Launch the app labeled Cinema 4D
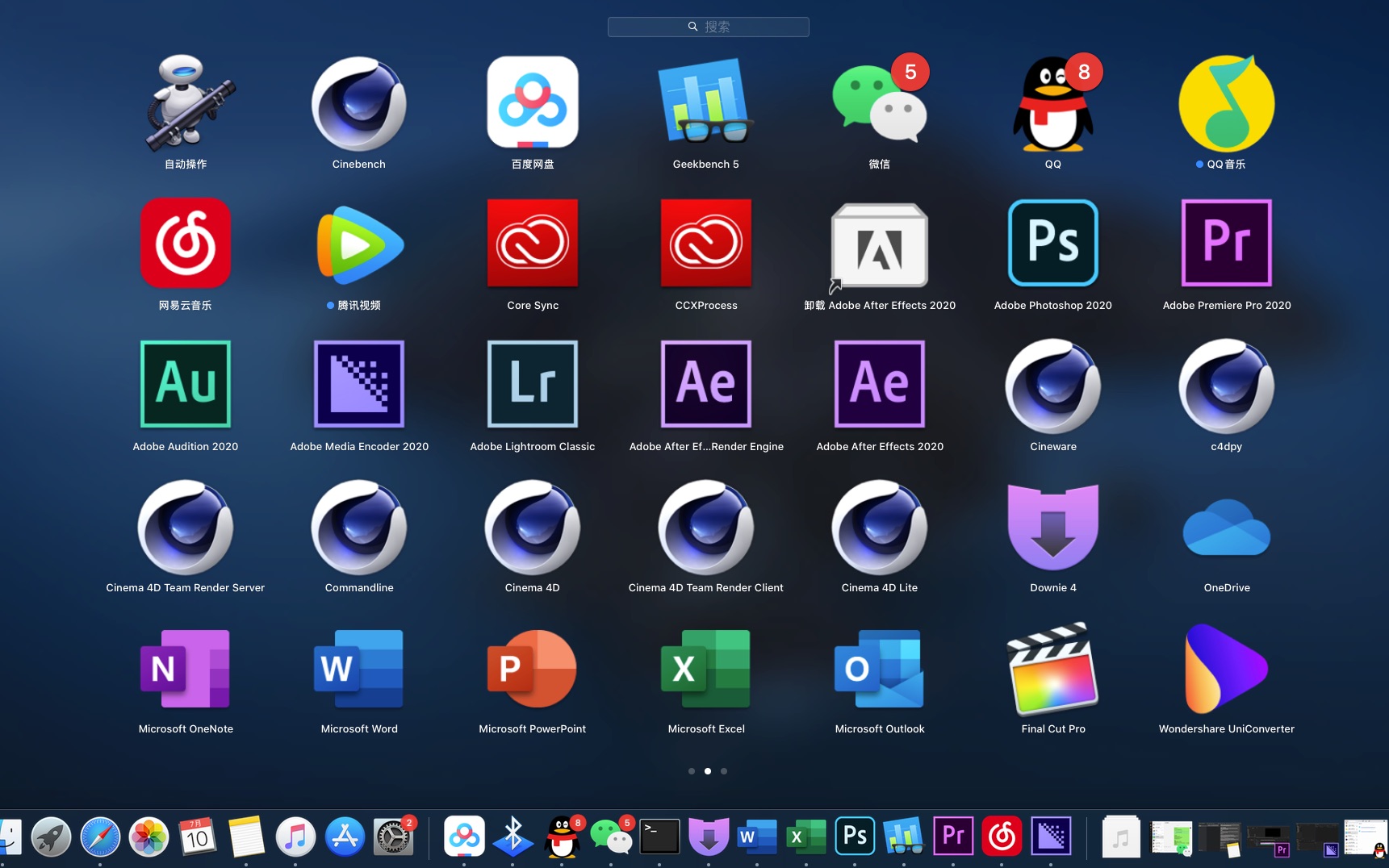The height and width of the screenshot is (868, 1389). pyautogui.click(x=533, y=527)
